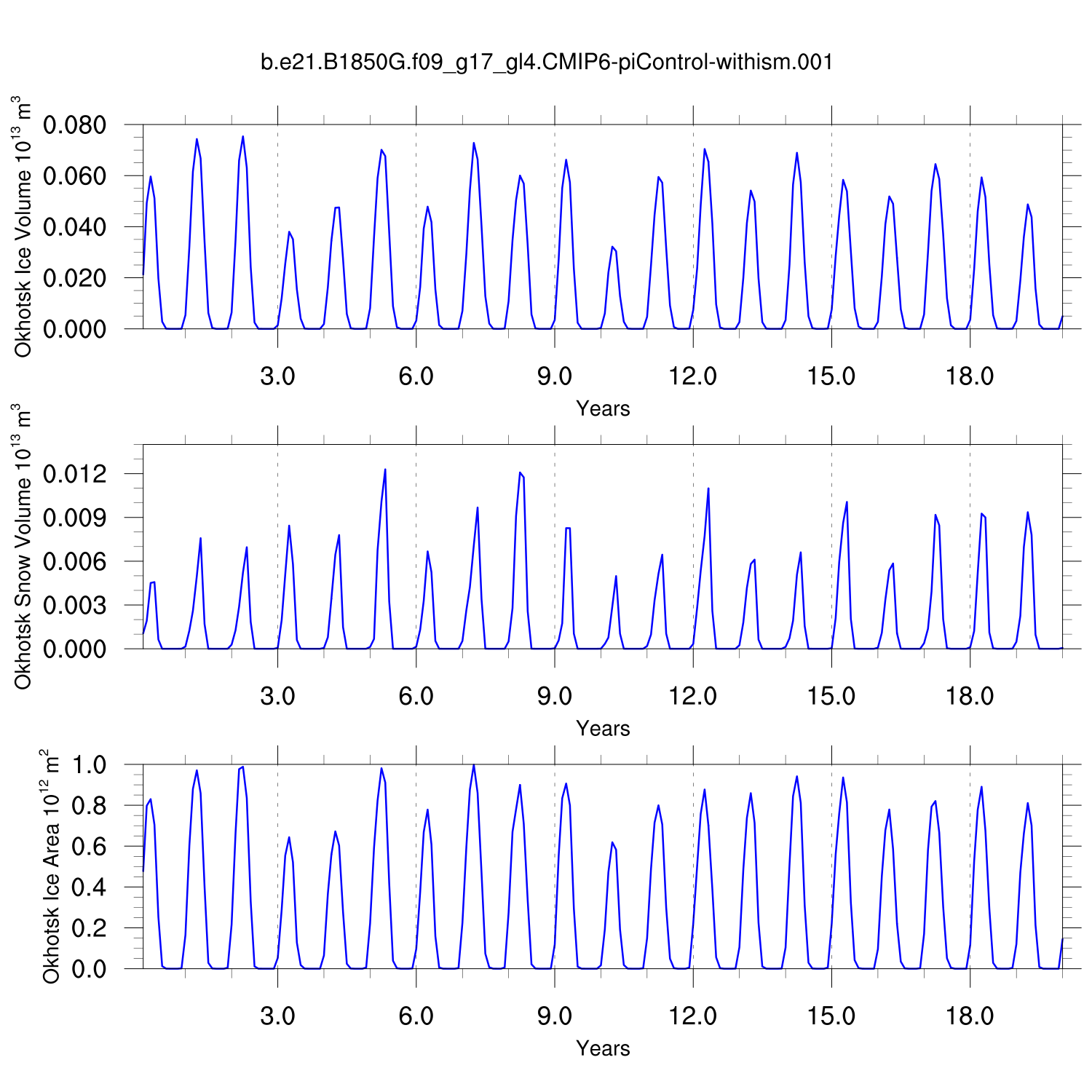Click the plot title b.e21.B1850G text
This screenshot has width=1092, height=1092.
pyautogui.click(x=546, y=63)
